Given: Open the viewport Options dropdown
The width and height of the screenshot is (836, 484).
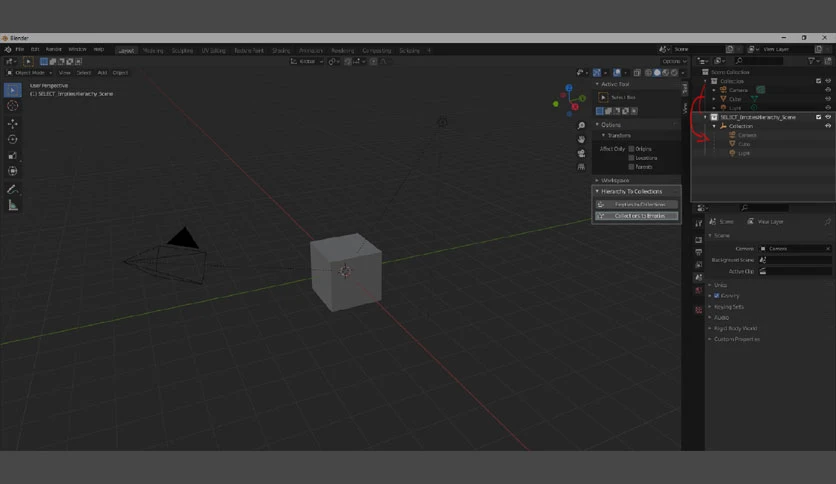Looking at the screenshot, I should click(x=674, y=61).
